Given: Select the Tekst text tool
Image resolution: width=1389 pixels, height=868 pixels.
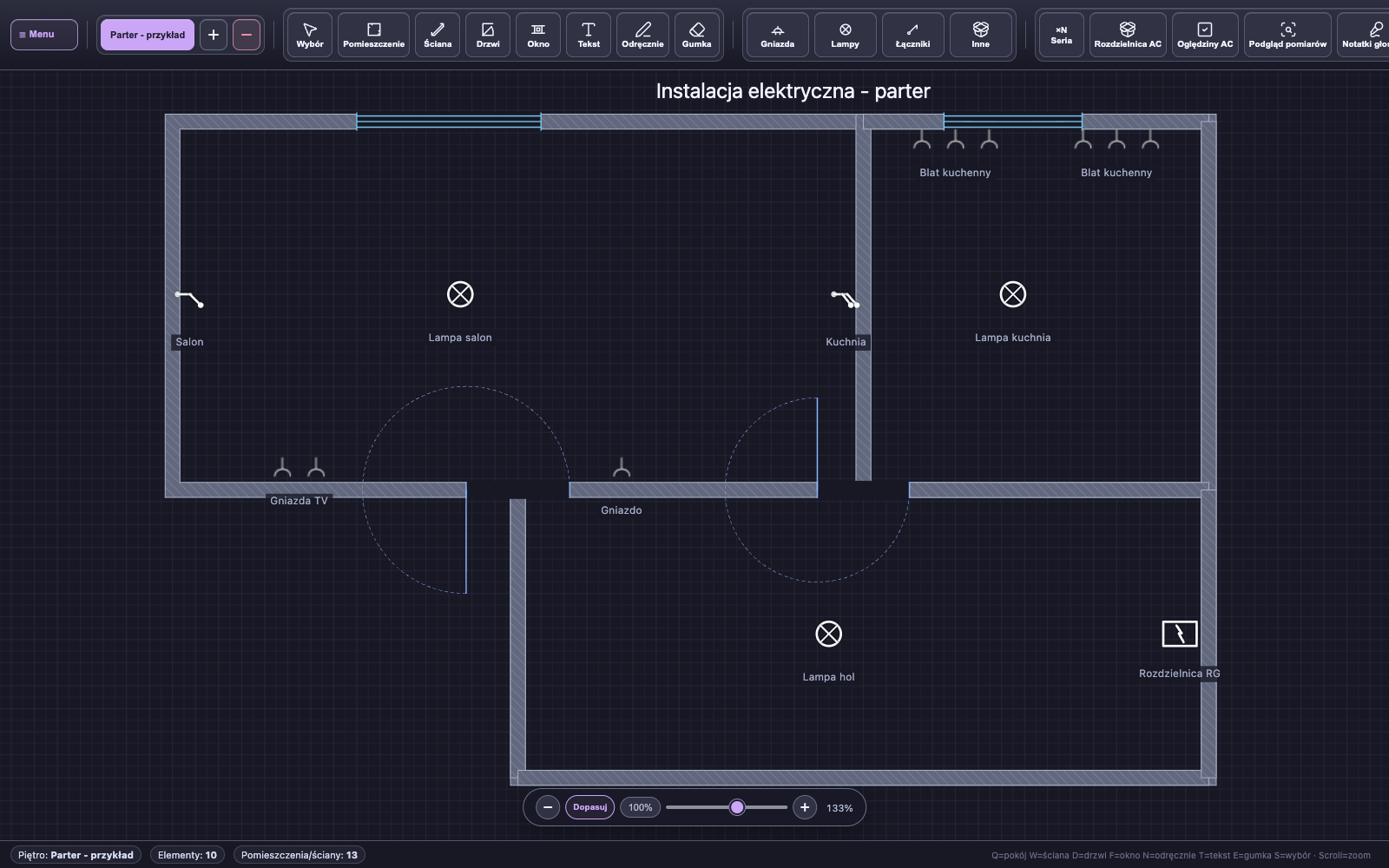Looking at the screenshot, I should 589,35.
